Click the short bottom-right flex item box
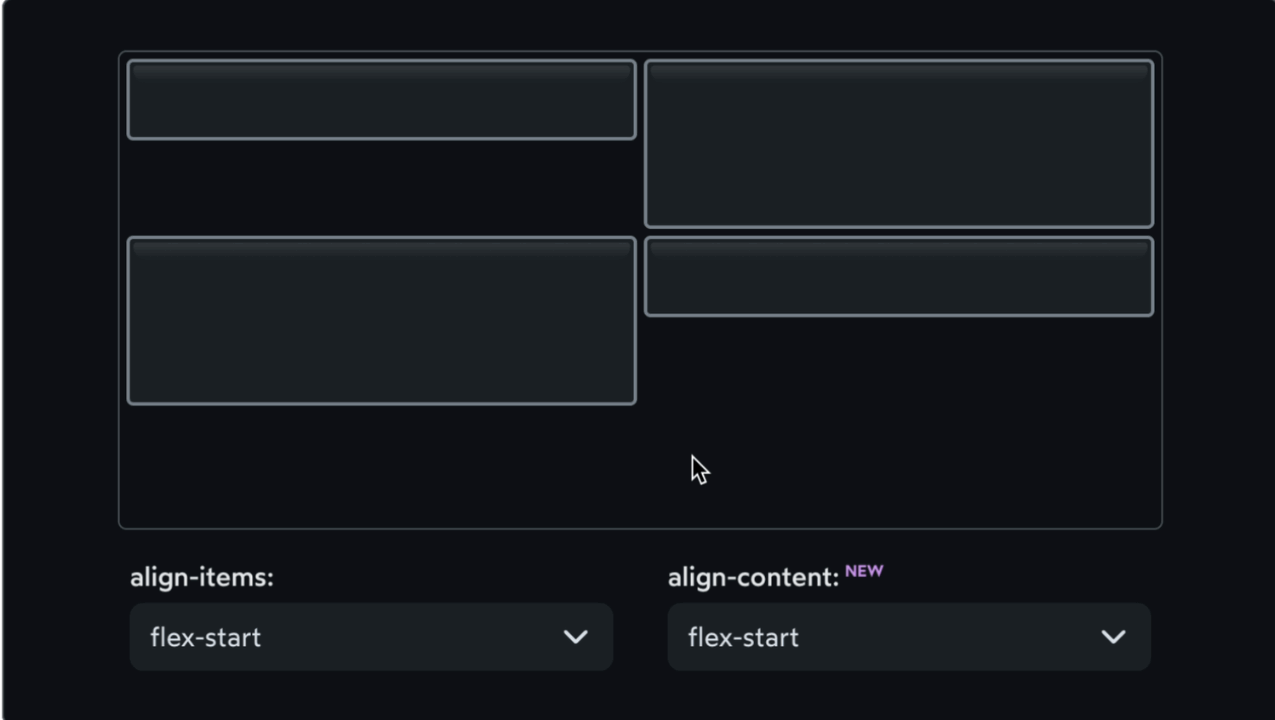1275x720 pixels. pos(898,277)
